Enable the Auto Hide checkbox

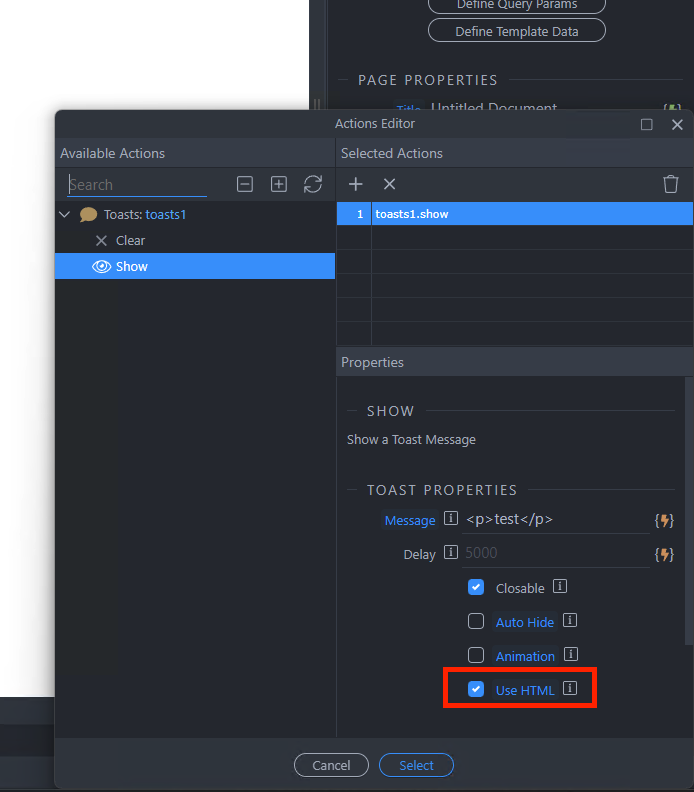click(x=476, y=622)
